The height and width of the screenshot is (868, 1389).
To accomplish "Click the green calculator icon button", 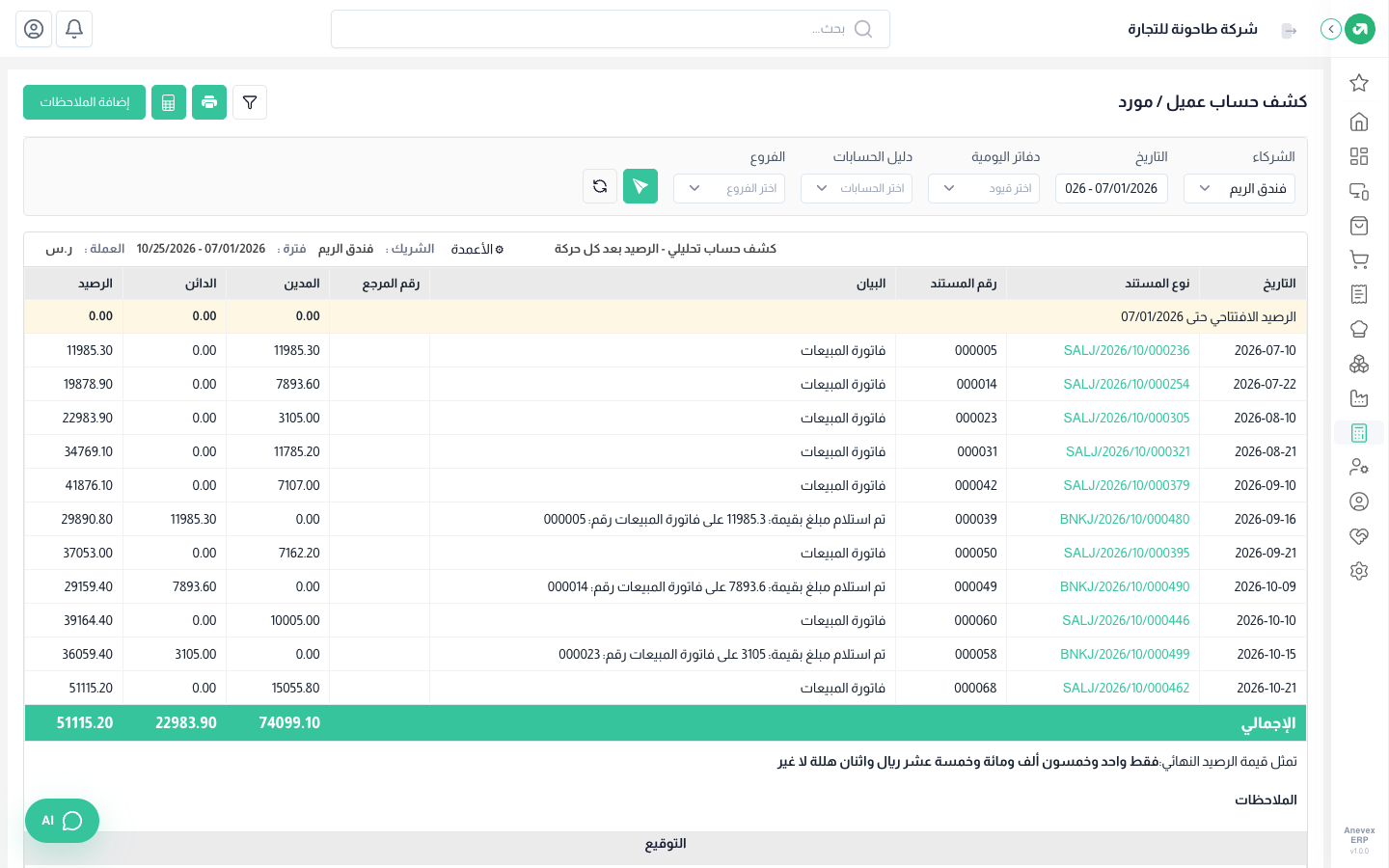I will (169, 102).
